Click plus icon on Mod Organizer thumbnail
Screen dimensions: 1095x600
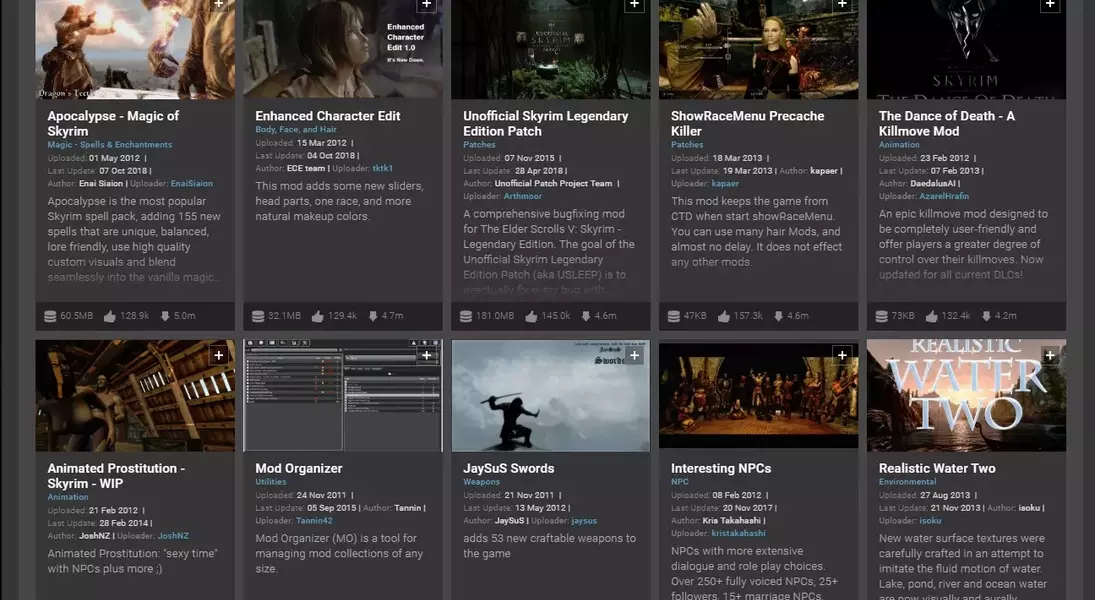click(426, 355)
